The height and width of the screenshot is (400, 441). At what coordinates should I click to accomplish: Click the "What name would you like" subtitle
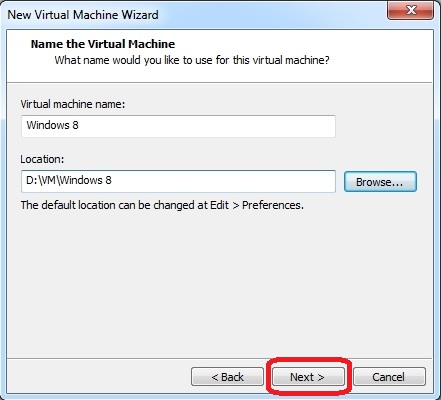tap(192, 60)
